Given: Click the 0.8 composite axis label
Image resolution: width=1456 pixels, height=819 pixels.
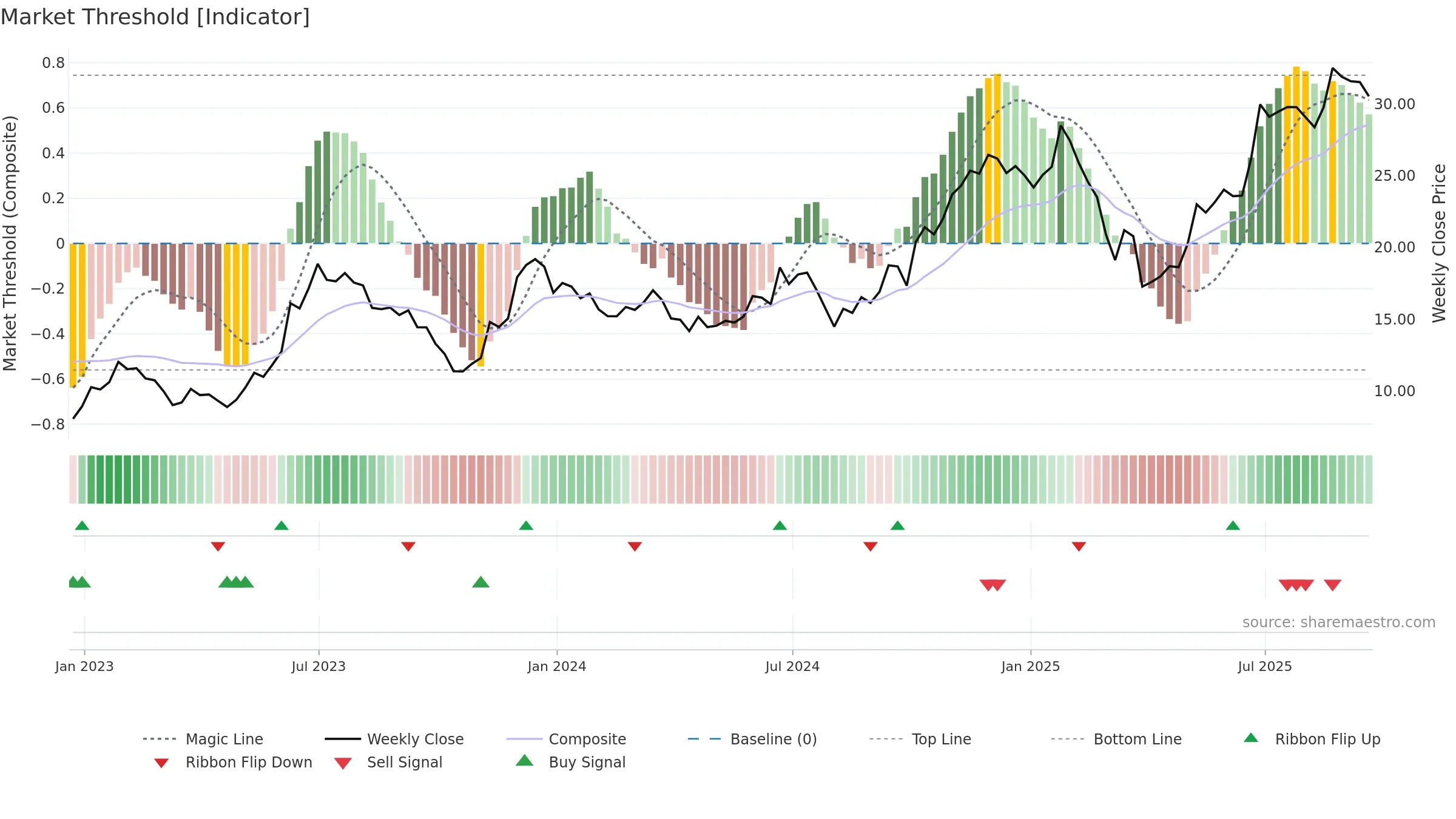Looking at the screenshot, I should 53,63.
